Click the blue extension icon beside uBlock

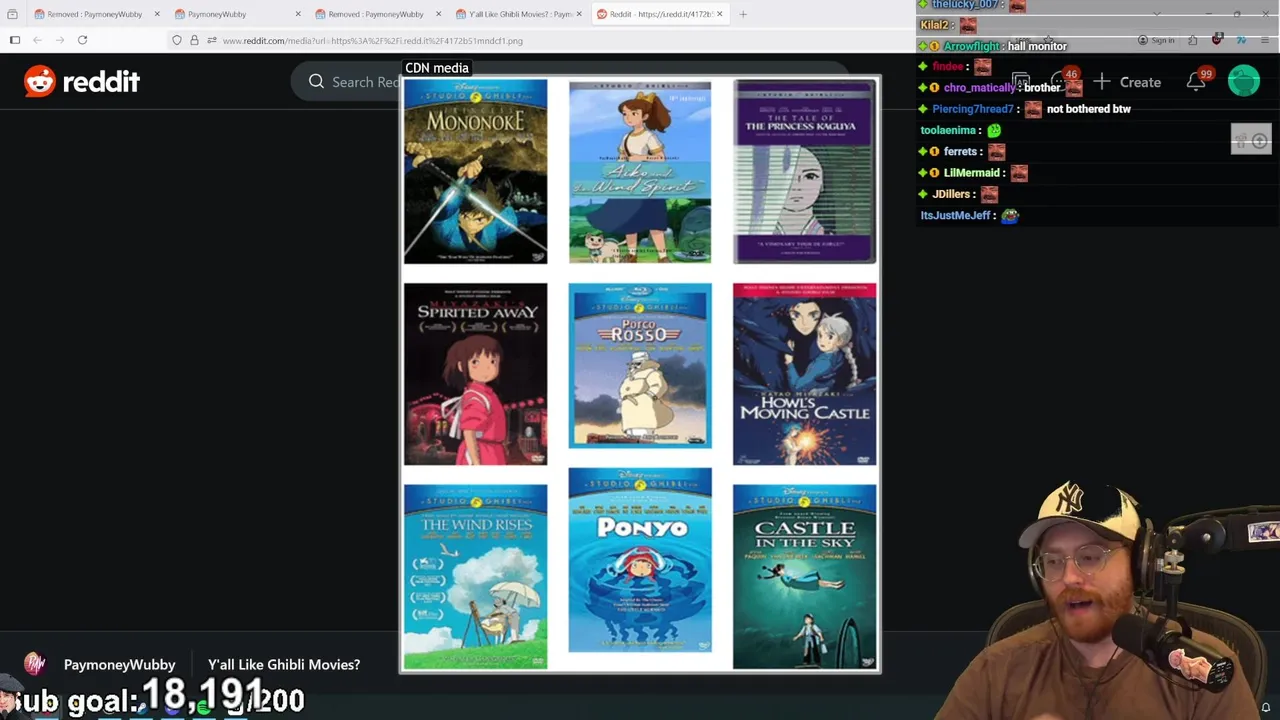1241,40
